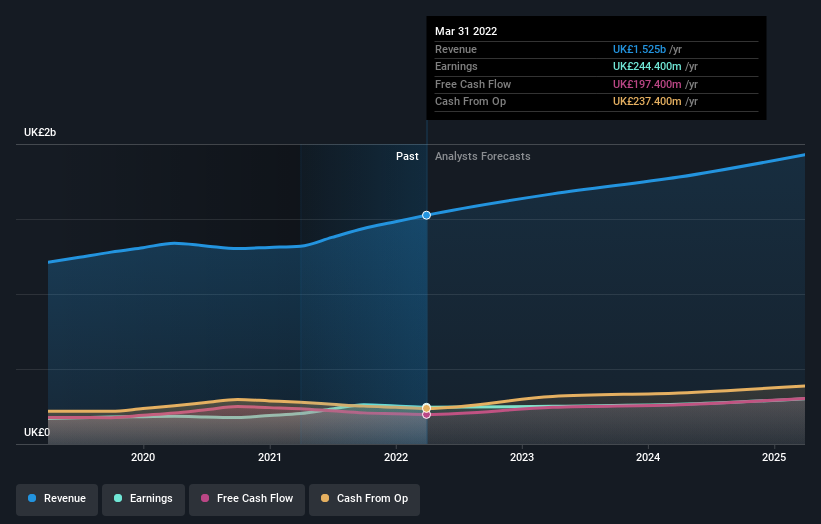The image size is (821, 524).
Task: Click the 2024 x-axis label
Action: point(648,458)
